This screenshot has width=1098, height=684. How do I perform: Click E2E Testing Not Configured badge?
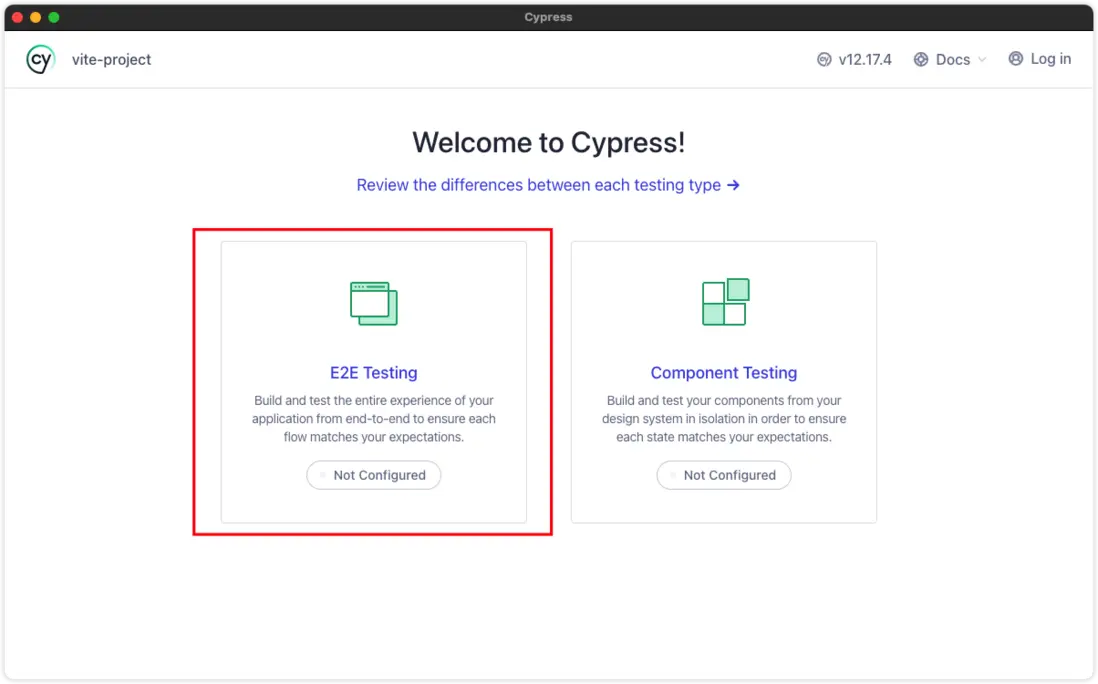[x=374, y=475]
